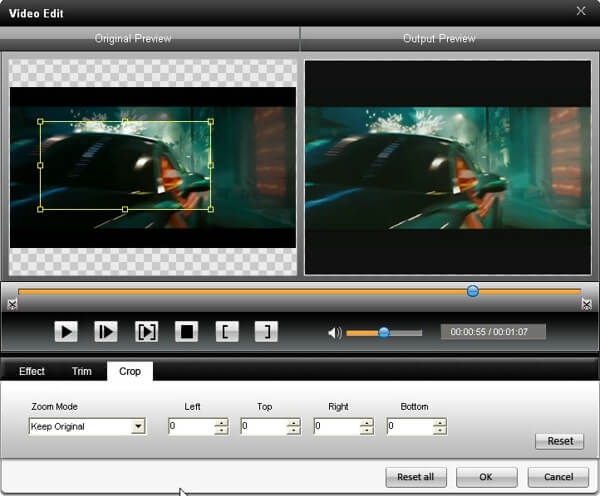Play the video preview
This screenshot has height=496, width=600.
(66, 331)
